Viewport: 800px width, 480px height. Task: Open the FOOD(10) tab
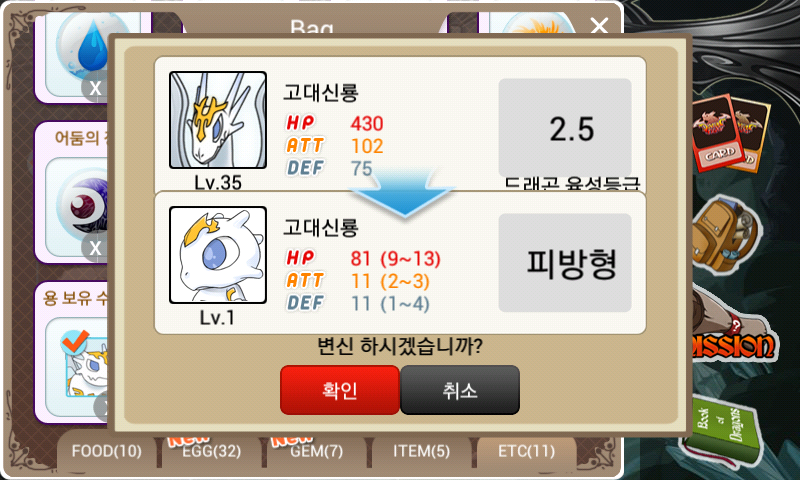pyautogui.click(x=107, y=451)
